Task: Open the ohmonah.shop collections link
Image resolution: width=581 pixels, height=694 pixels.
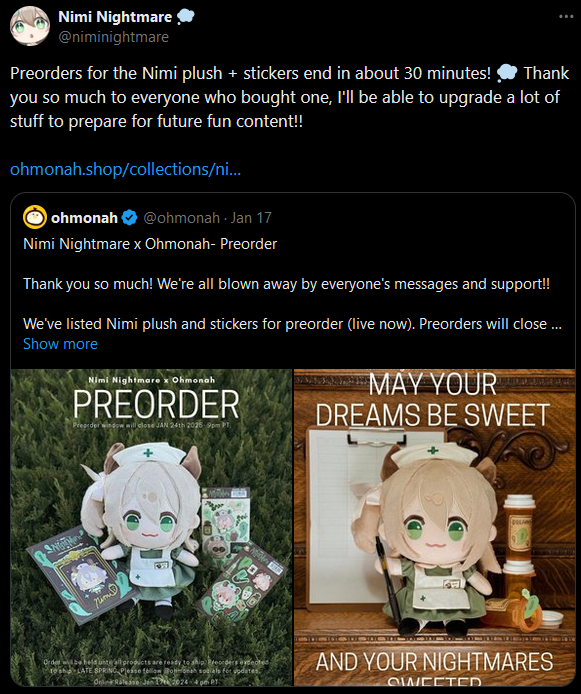Action: click(125, 169)
